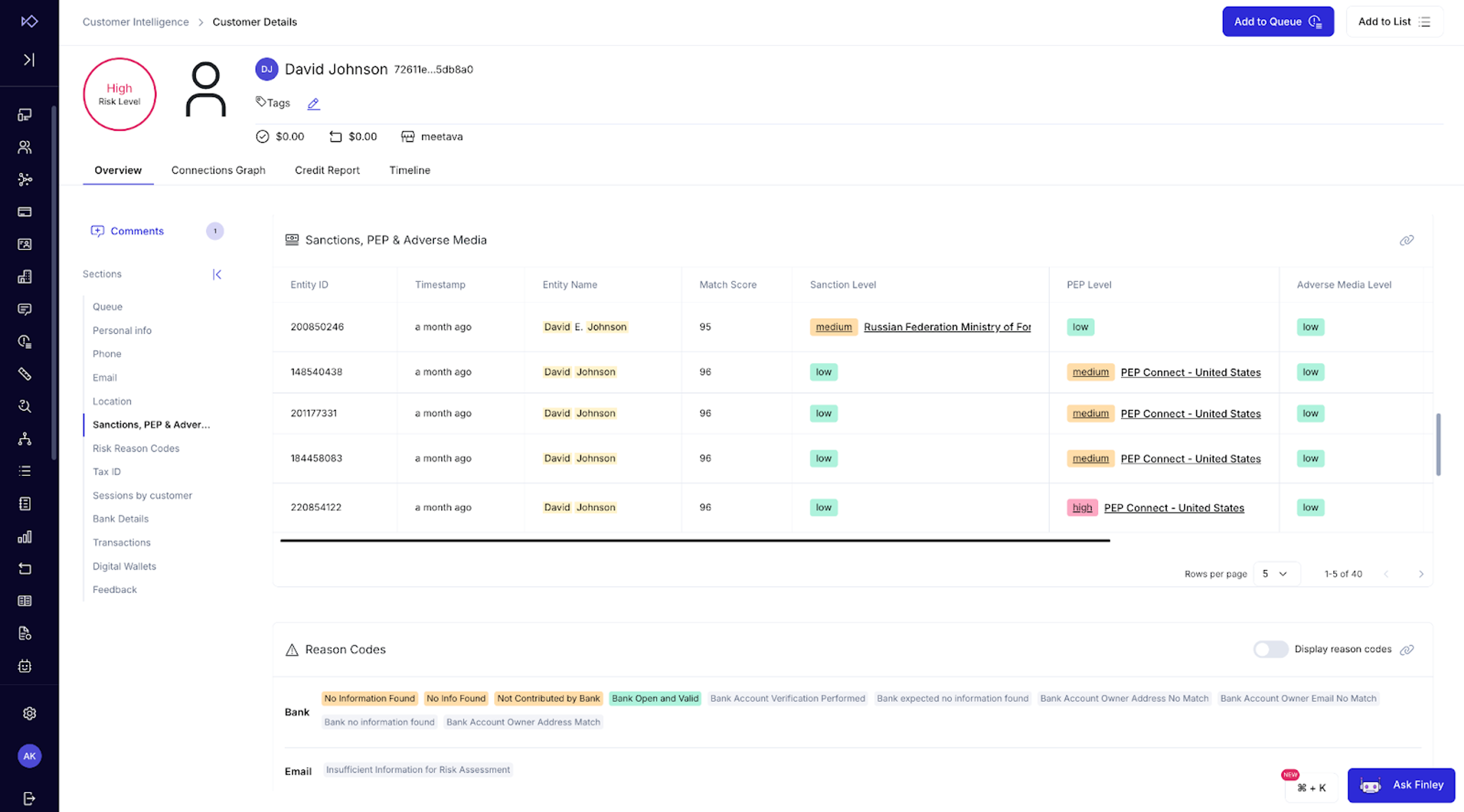Open Russian Federation Ministry sanction link
The height and width of the screenshot is (812, 1464).
point(947,327)
